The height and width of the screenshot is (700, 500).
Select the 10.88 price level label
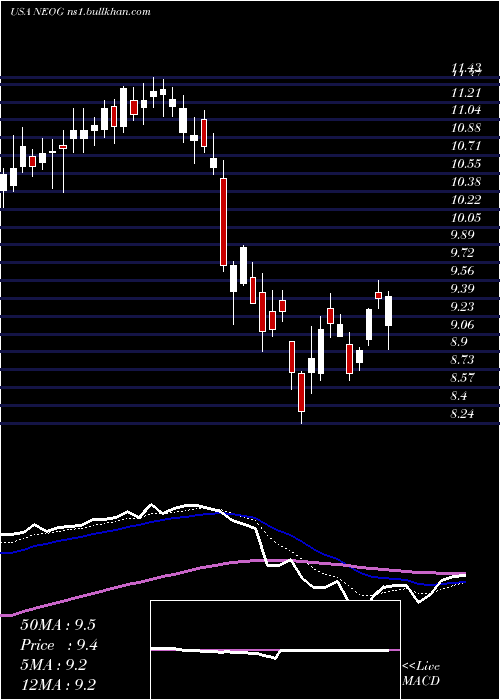point(466,128)
